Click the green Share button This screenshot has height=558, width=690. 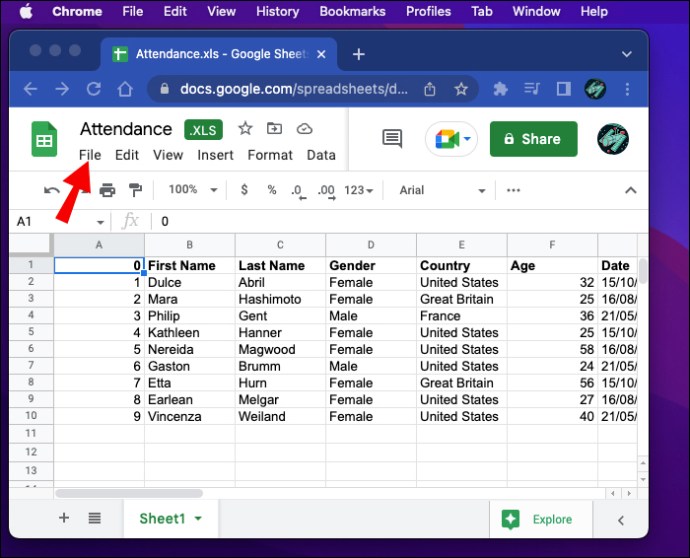pos(533,139)
